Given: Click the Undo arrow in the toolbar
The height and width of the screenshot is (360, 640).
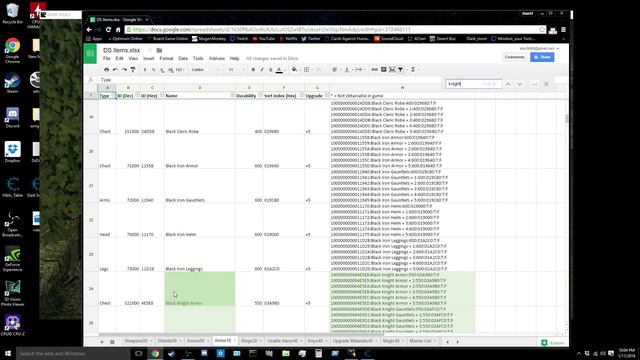Looking at the screenshot, I should (115, 70).
